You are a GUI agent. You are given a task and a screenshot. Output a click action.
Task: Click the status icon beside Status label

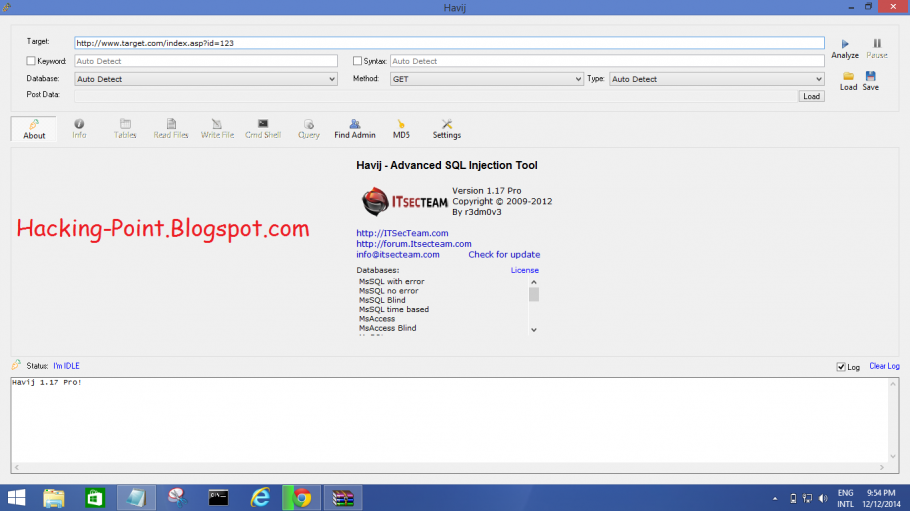click(x=16, y=365)
